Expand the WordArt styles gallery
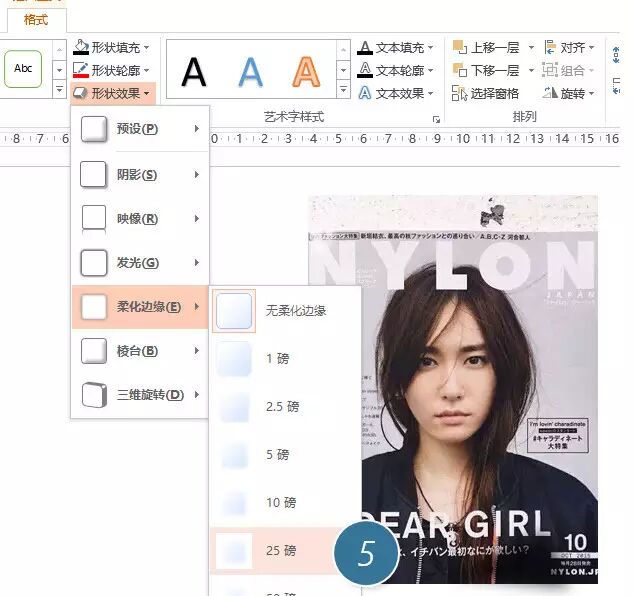 [343, 89]
